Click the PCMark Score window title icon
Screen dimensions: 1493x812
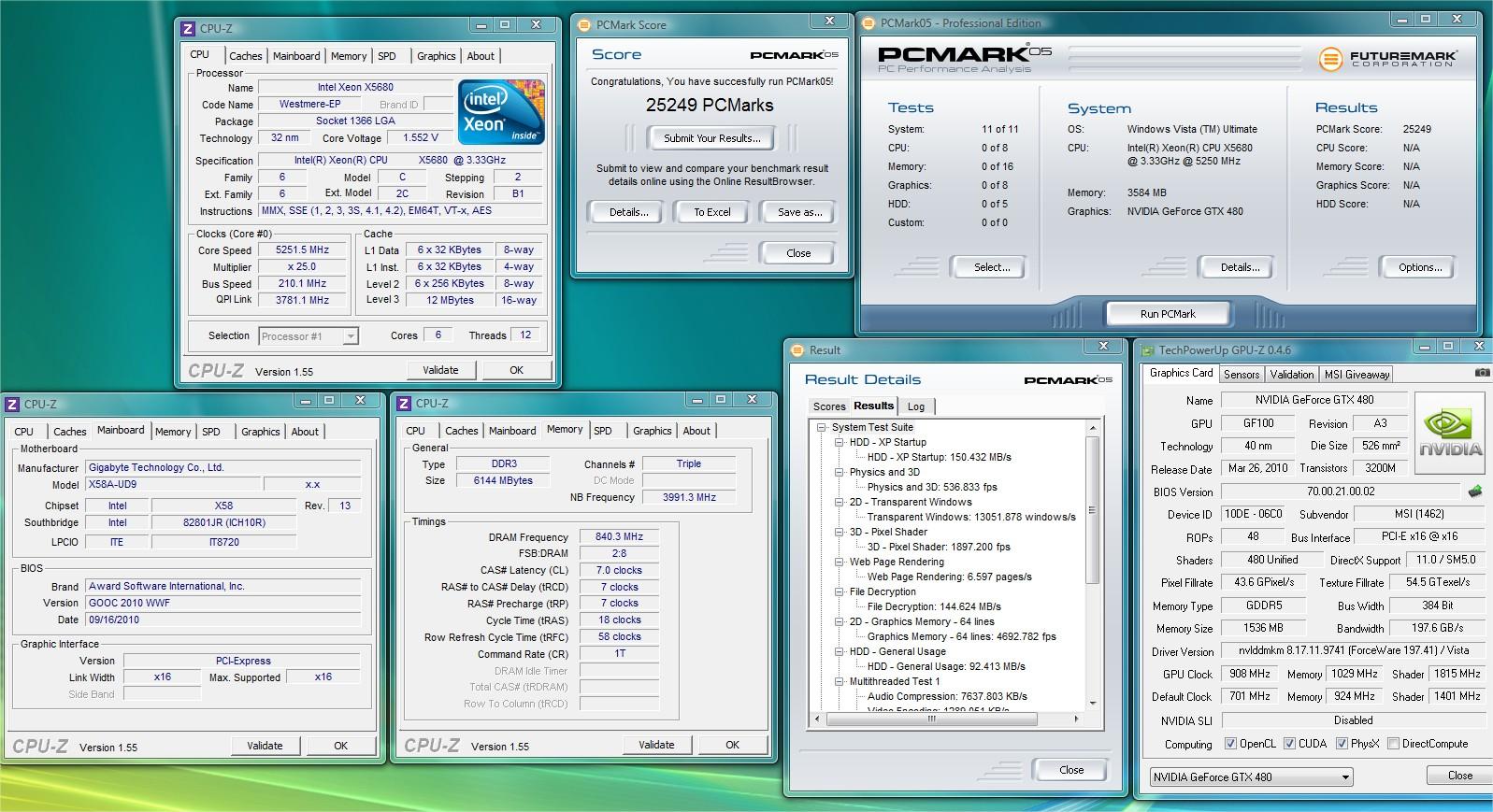(584, 25)
